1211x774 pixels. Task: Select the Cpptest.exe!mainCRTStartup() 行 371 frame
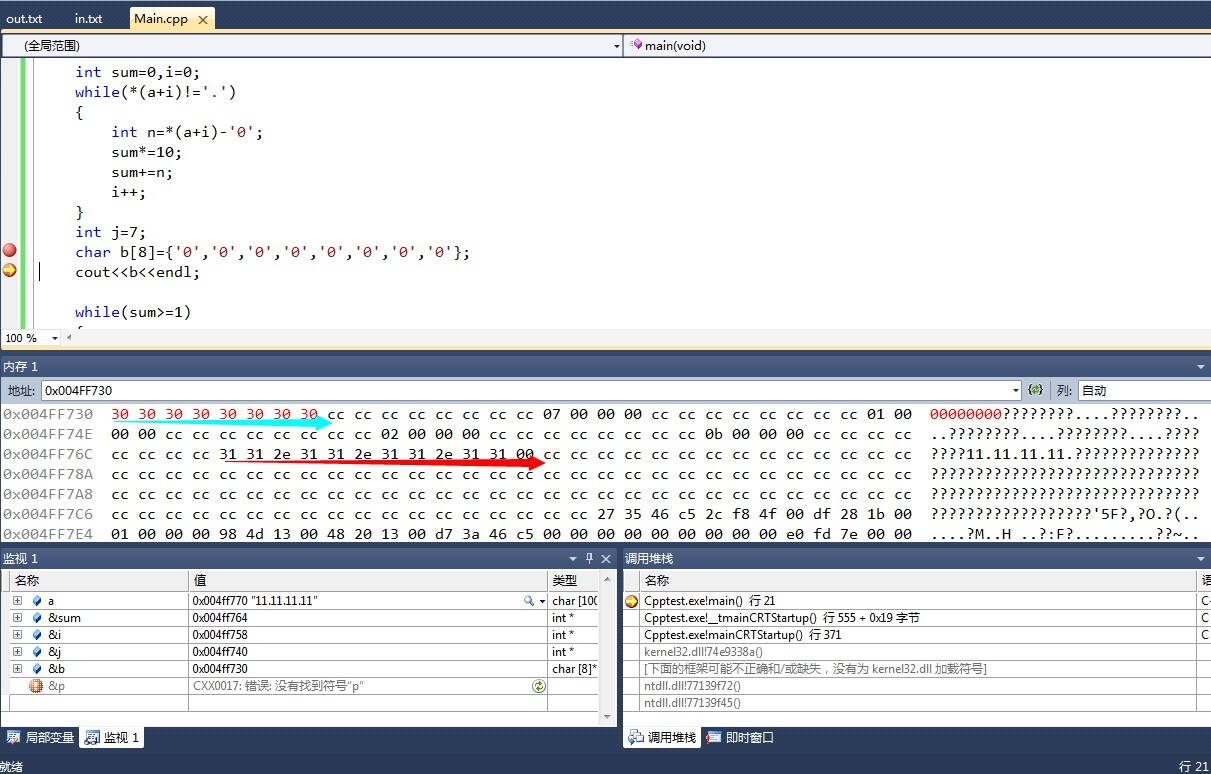click(x=743, y=635)
